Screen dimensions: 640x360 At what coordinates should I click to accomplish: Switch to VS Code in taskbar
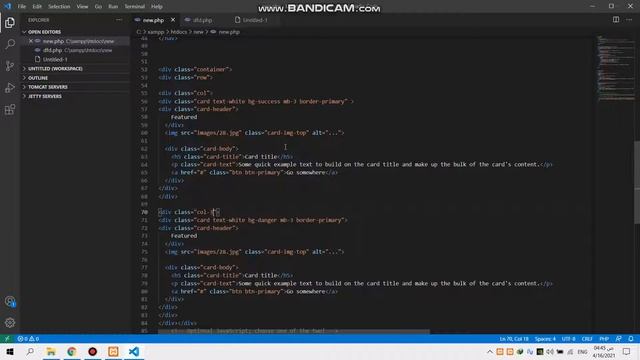(x=134, y=351)
